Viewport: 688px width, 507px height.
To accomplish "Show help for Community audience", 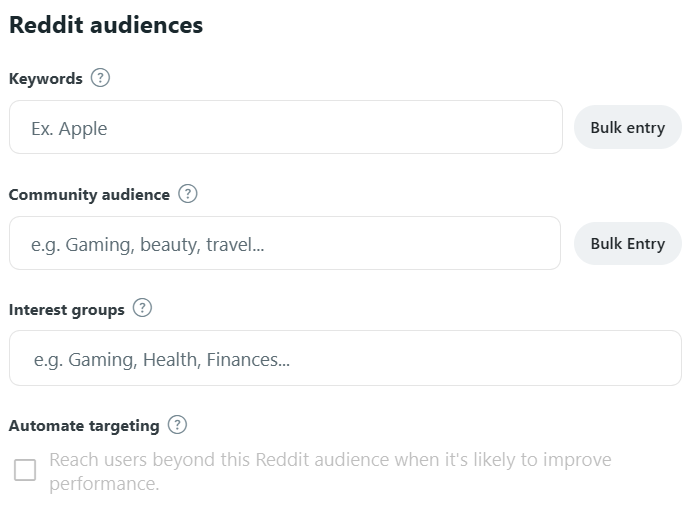I will pyautogui.click(x=188, y=194).
